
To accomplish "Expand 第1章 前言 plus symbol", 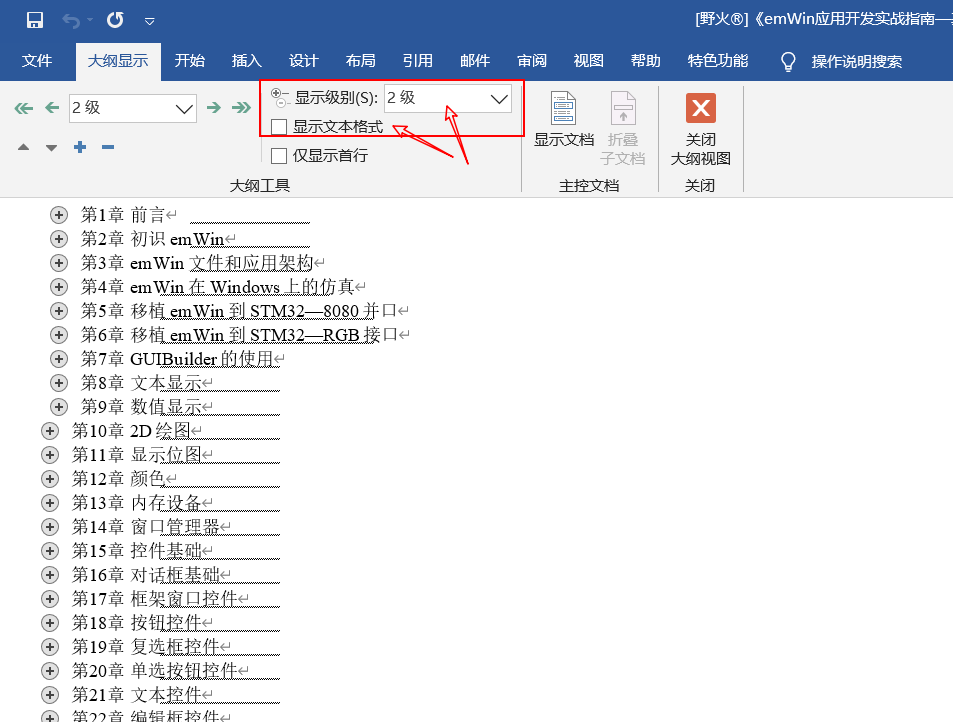I will (x=59, y=215).
